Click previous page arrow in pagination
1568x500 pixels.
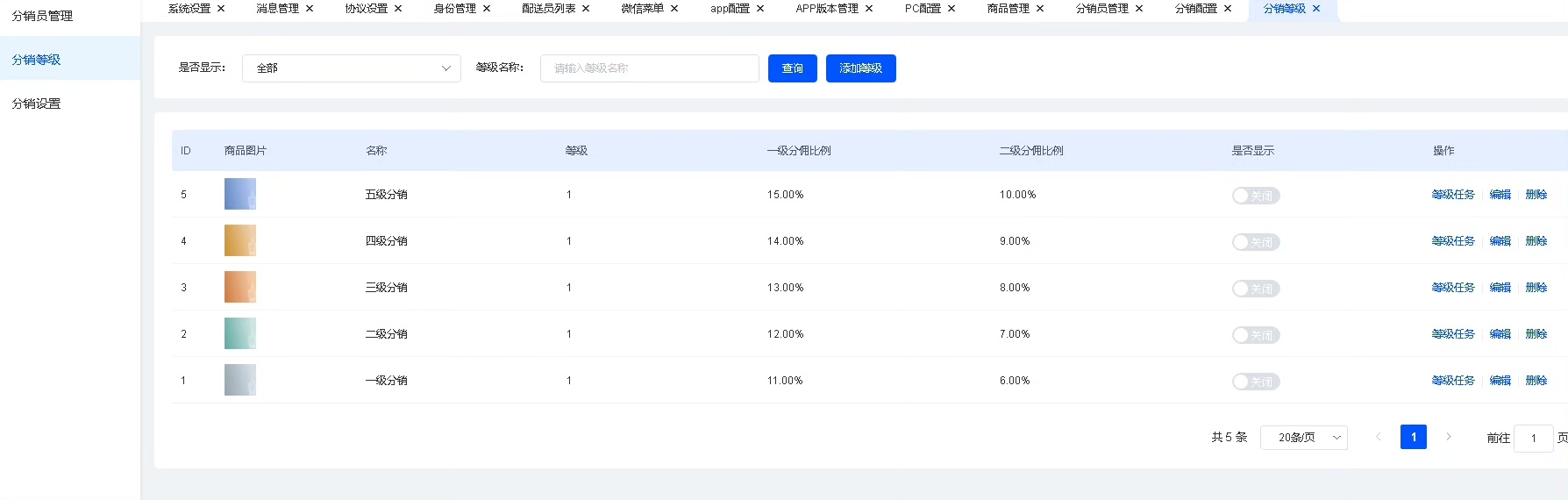pos(1379,437)
